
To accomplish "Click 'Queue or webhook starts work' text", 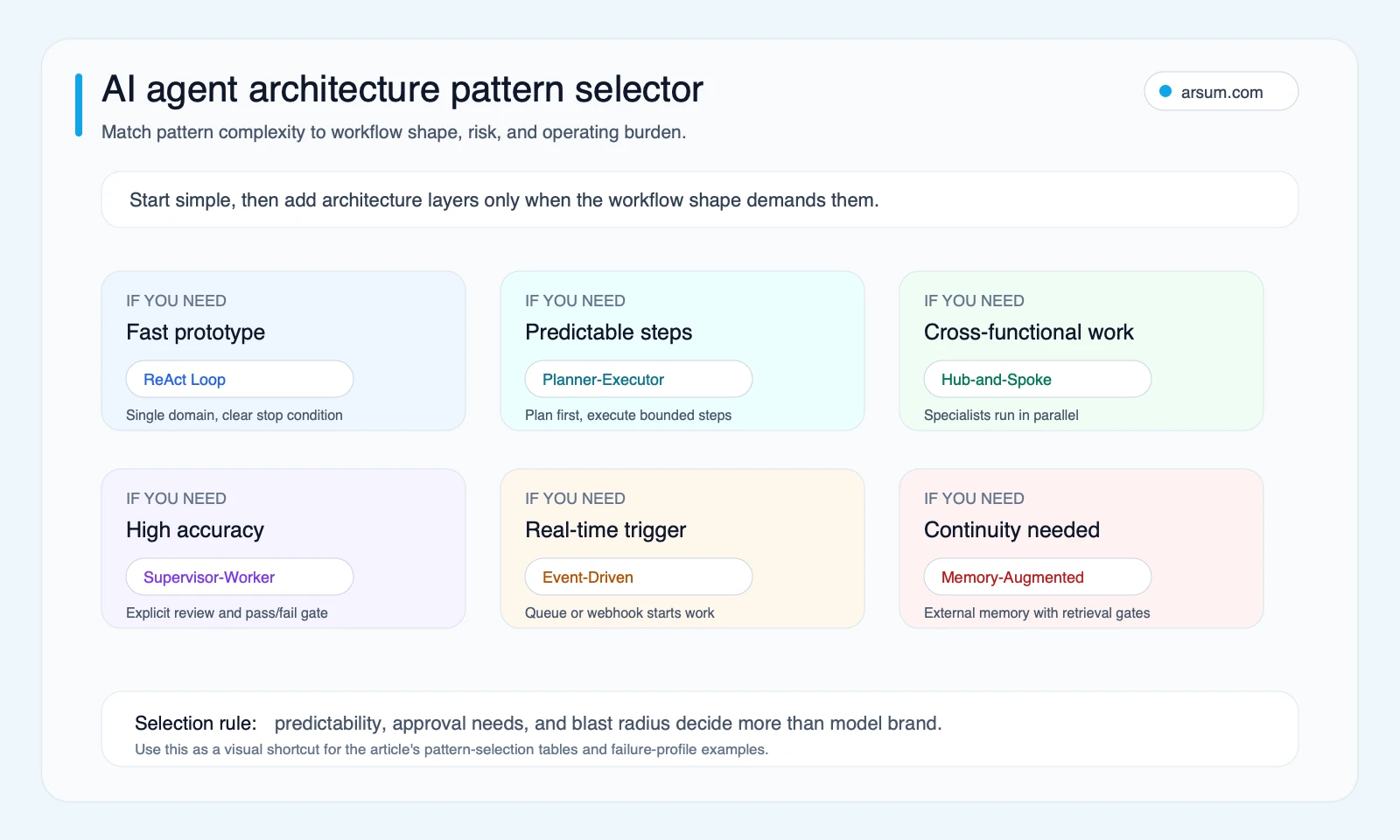I will (619, 612).
